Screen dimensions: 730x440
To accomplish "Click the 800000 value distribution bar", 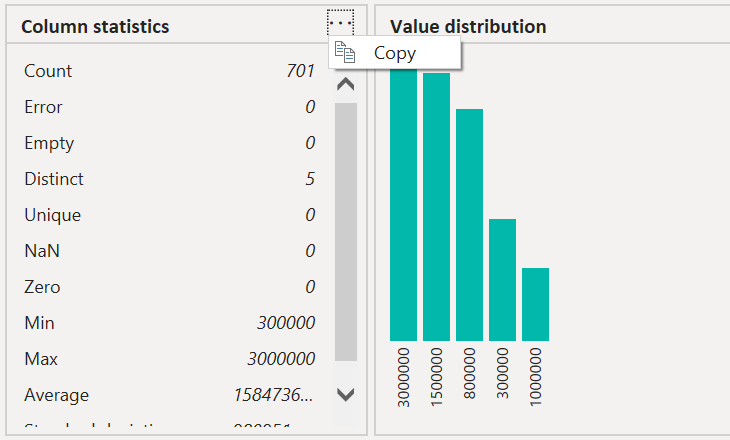I will tap(469, 225).
